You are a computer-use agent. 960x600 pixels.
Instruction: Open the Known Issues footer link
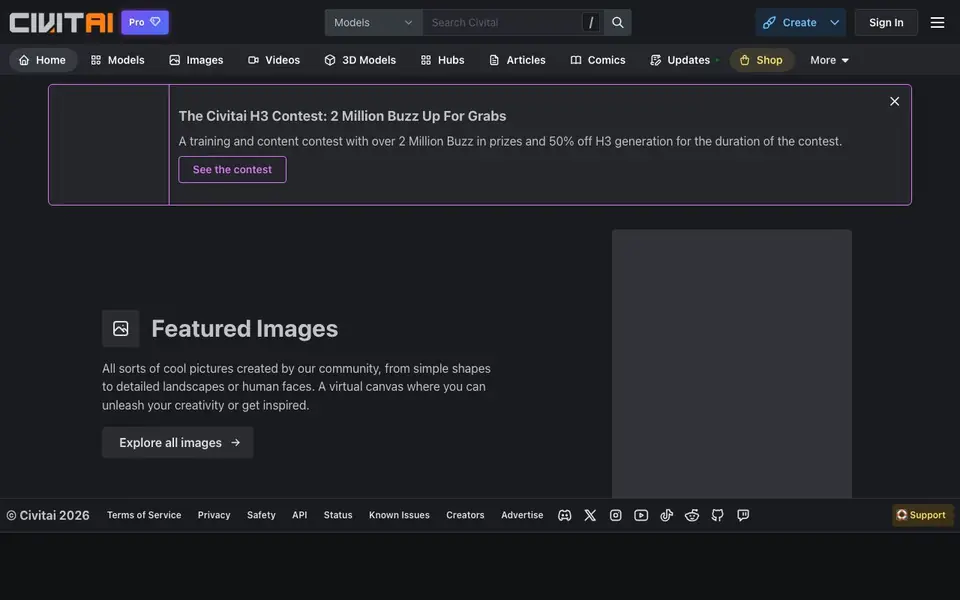click(399, 515)
